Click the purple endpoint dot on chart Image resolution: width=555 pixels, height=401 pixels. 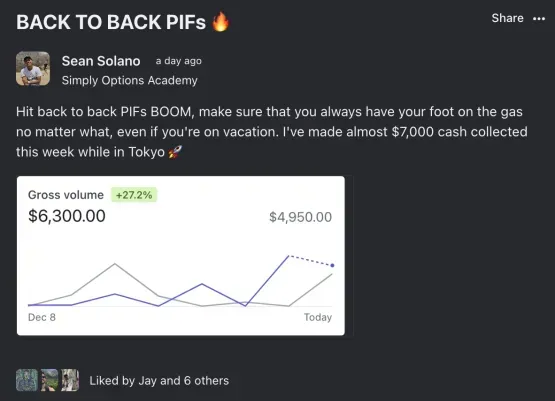(x=332, y=265)
